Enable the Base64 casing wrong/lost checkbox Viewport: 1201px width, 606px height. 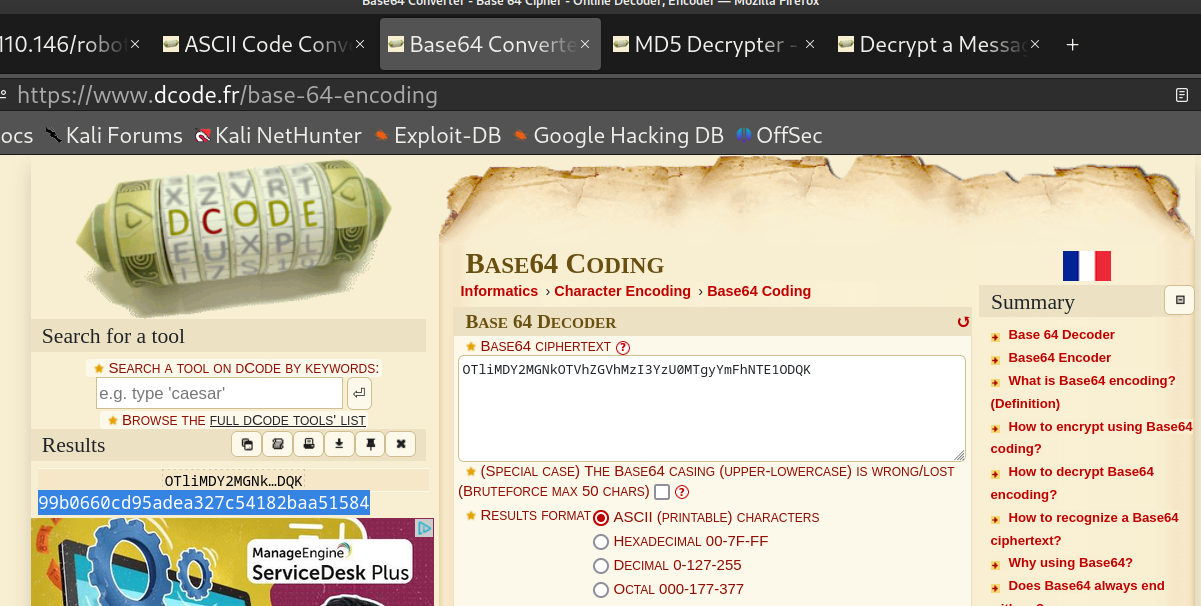662,492
